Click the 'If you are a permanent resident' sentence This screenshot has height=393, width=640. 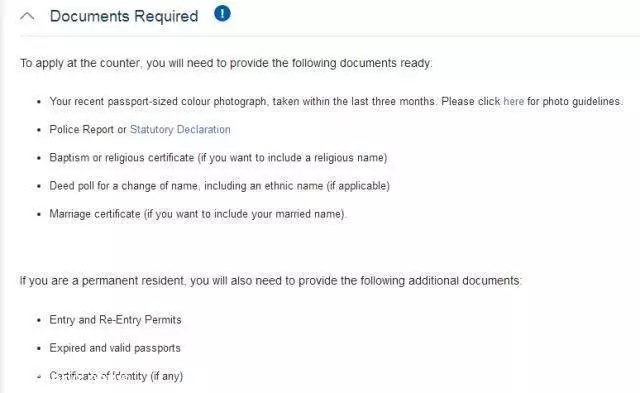(271, 281)
